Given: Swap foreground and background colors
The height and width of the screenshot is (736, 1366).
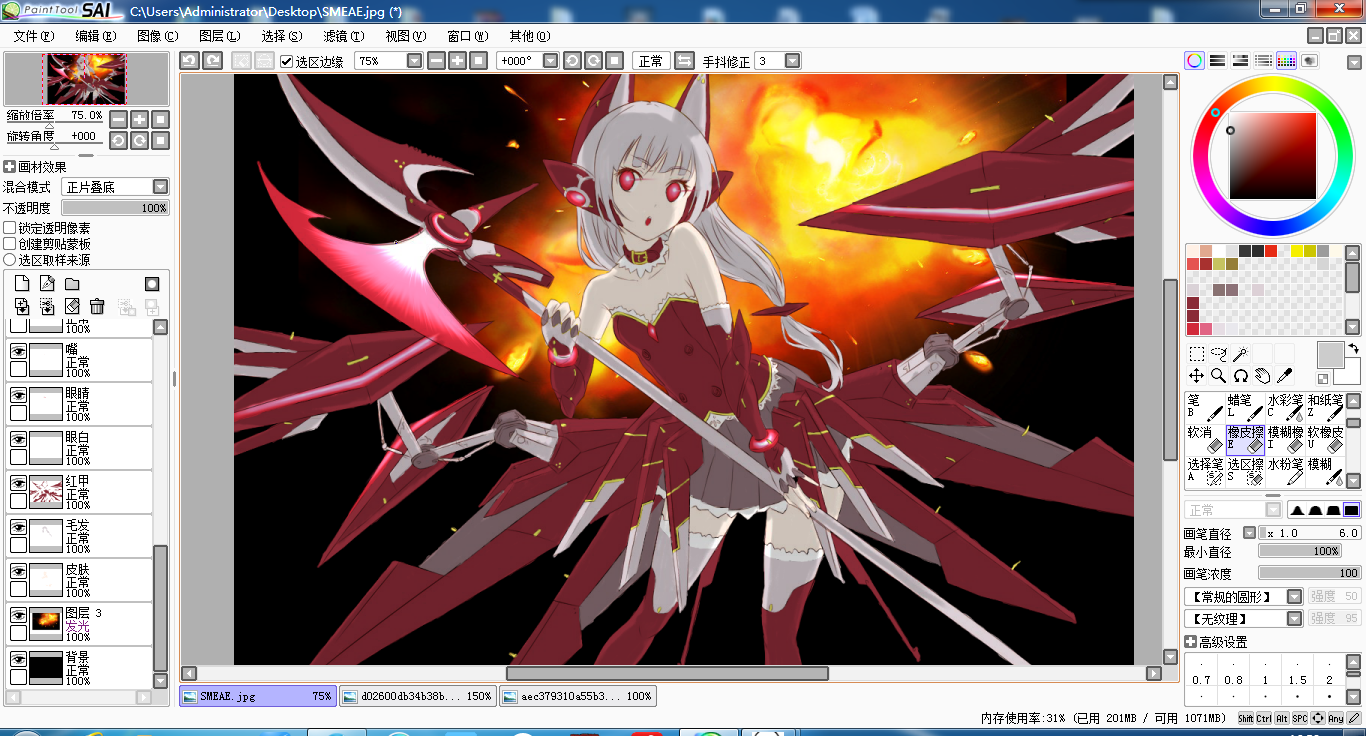Looking at the screenshot, I should click(1353, 349).
